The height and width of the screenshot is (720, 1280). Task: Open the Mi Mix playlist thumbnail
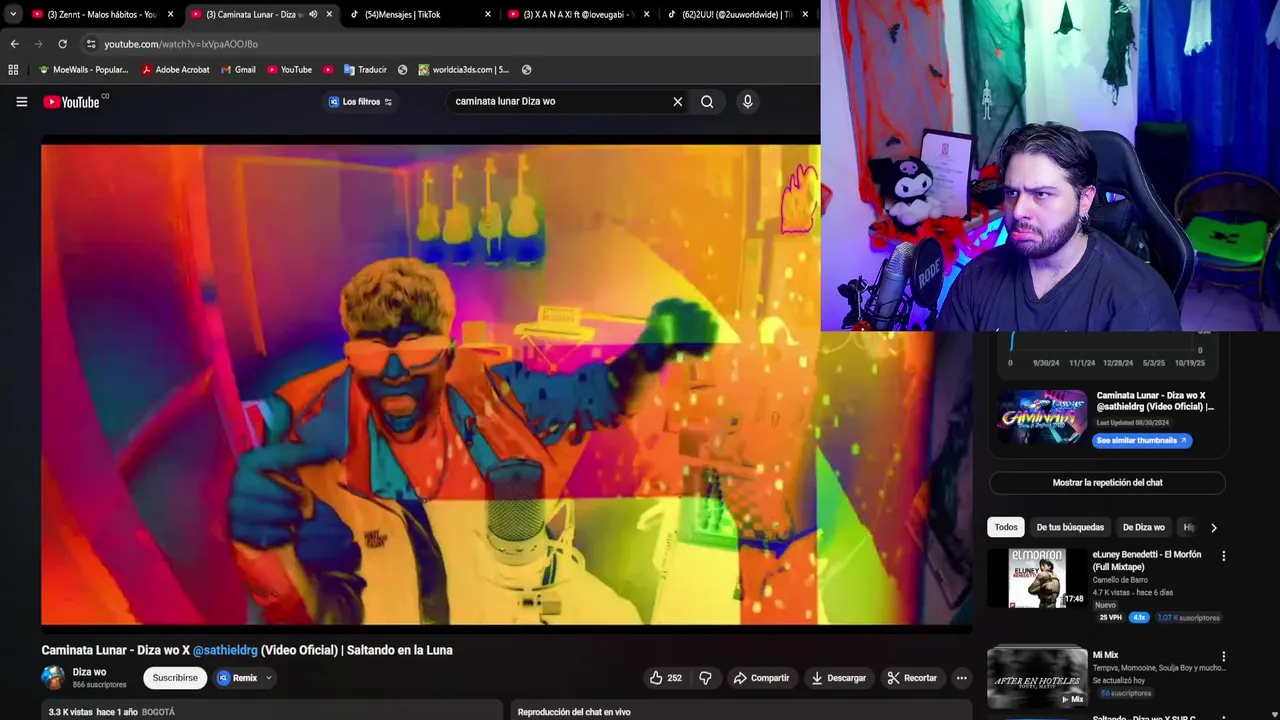click(1037, 678)
